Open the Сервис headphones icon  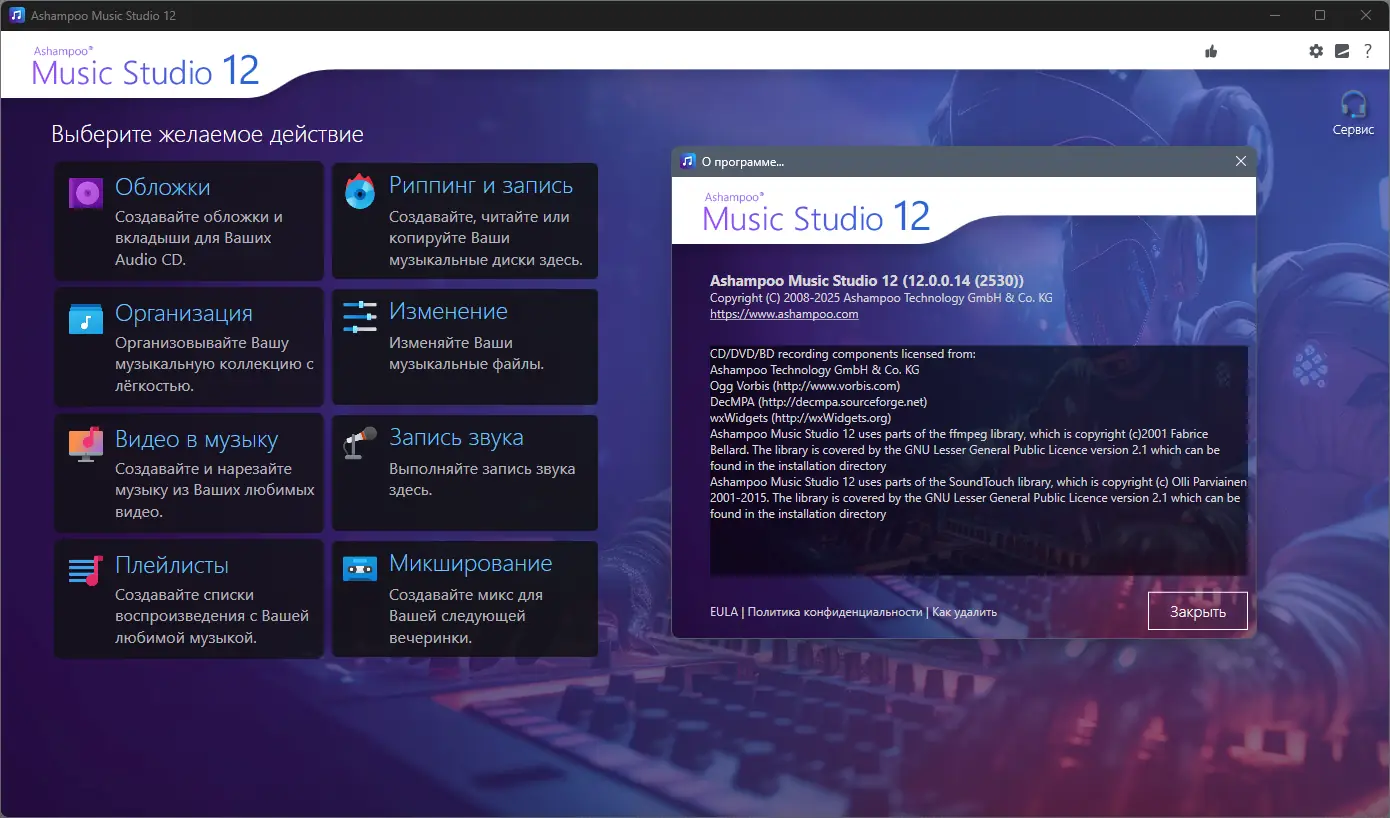pos(1353,105)
